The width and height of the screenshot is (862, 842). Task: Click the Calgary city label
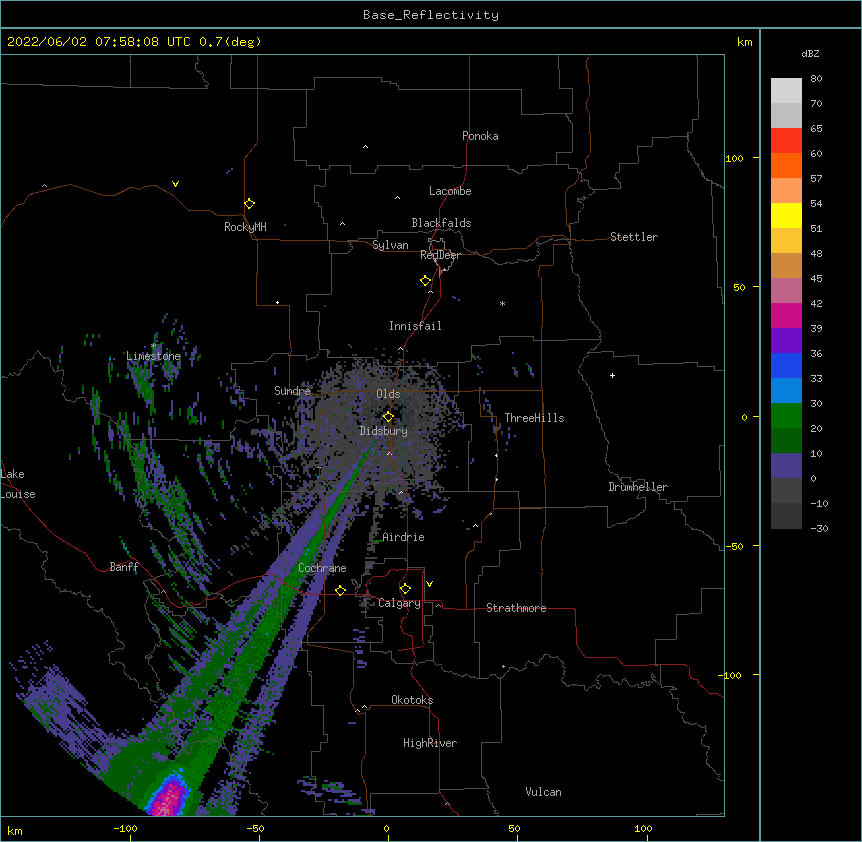pyautogui.click(x=399, y=603)
